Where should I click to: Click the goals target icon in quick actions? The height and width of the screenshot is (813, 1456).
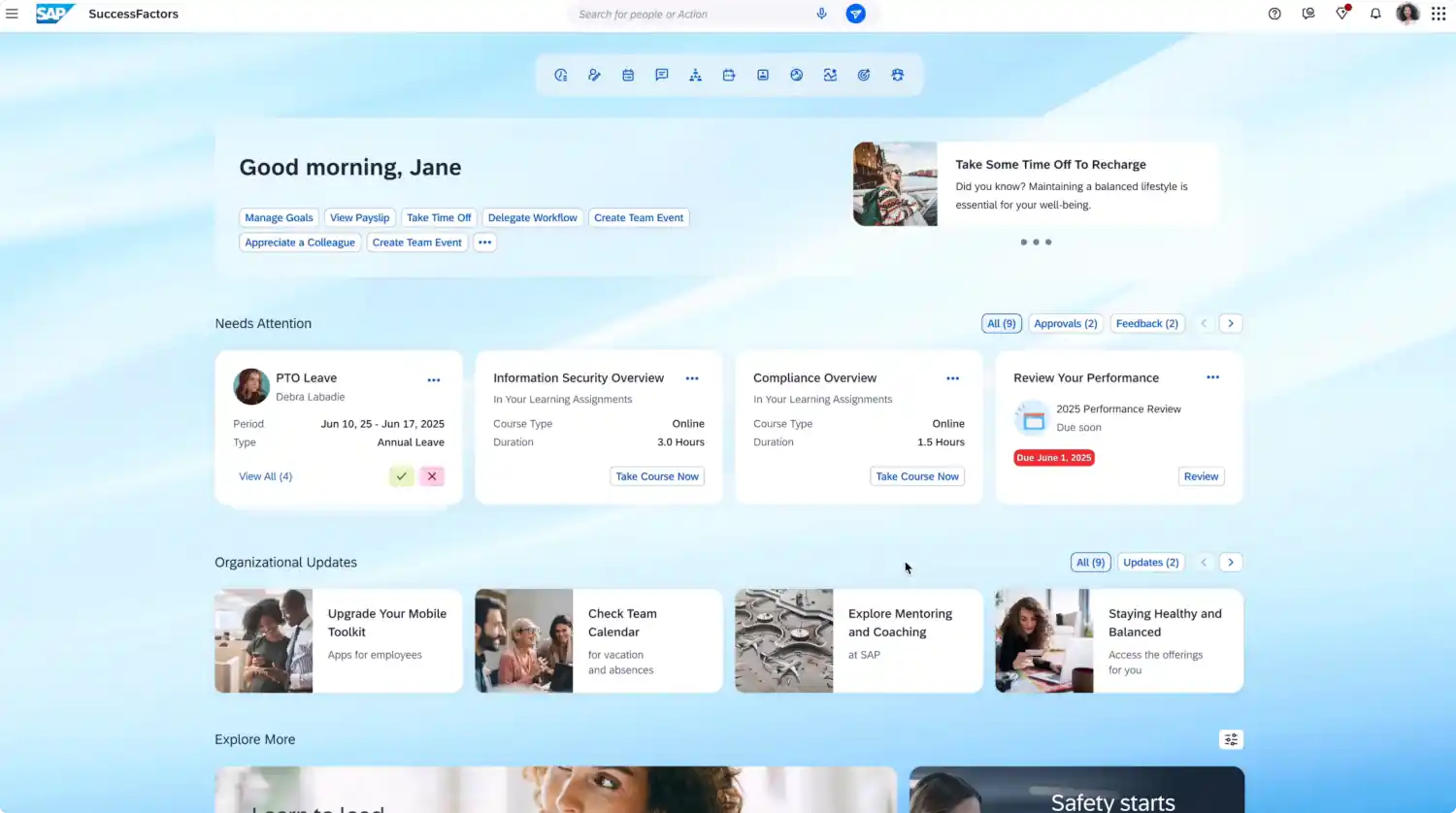[864, 75]
